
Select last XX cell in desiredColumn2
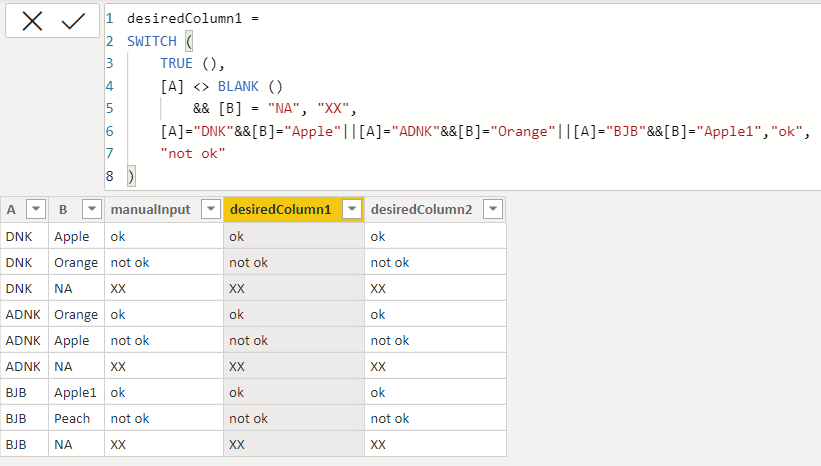tap(435, 445)
